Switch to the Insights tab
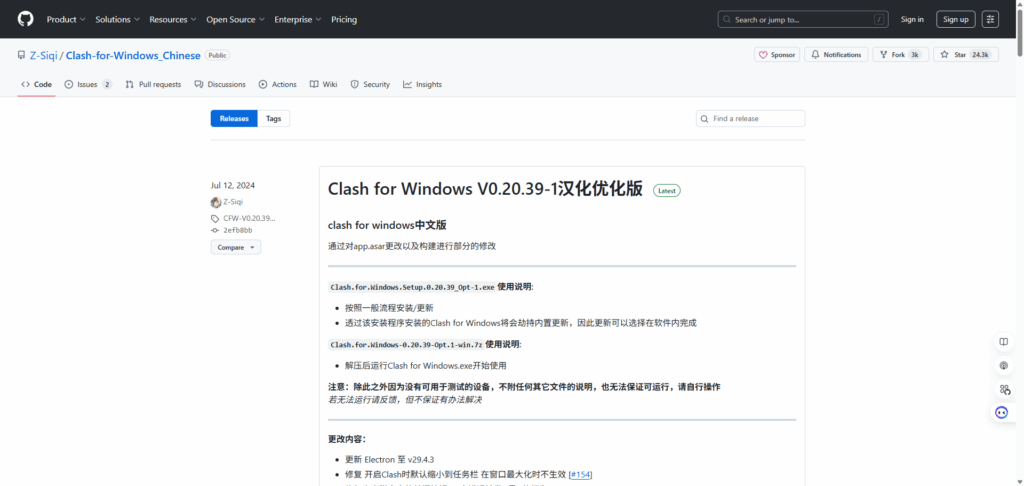1024x486 pixels. pos(423,84)
